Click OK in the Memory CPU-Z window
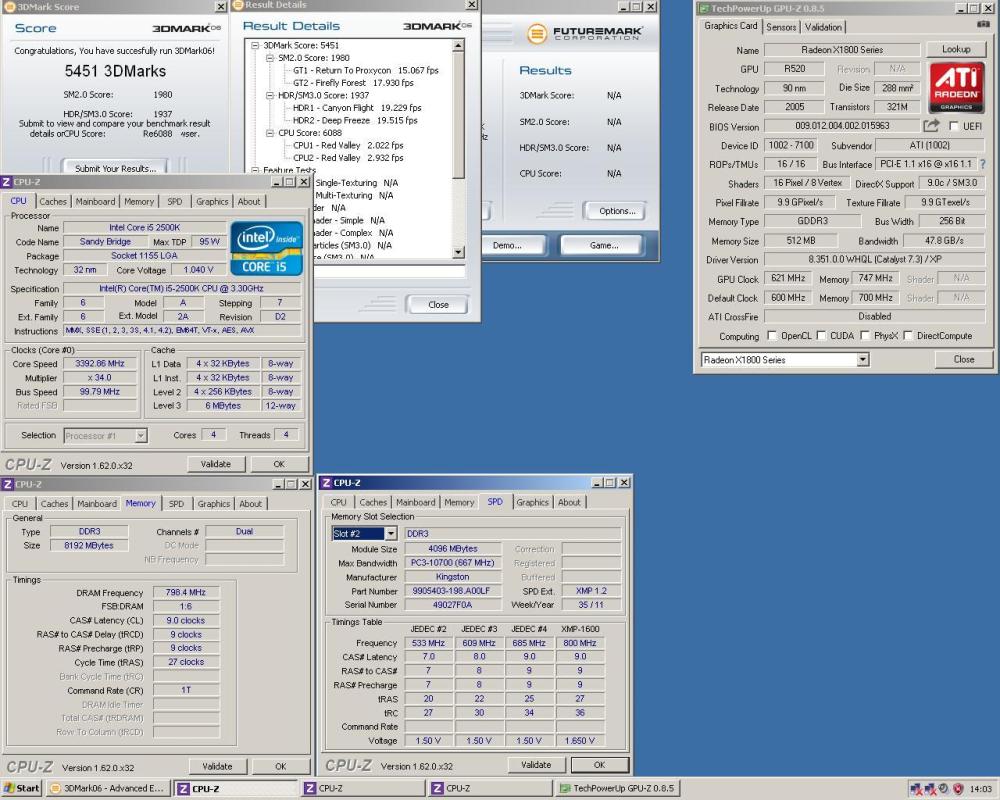The width and height of the screenshot is (1000, 800). [281, 766]
